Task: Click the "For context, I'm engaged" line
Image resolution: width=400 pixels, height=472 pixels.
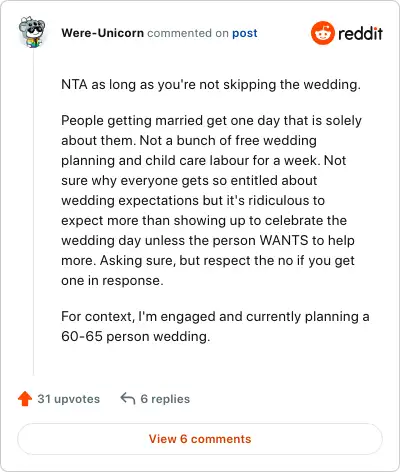Action: pyautogui.click(x=138, y=316)
